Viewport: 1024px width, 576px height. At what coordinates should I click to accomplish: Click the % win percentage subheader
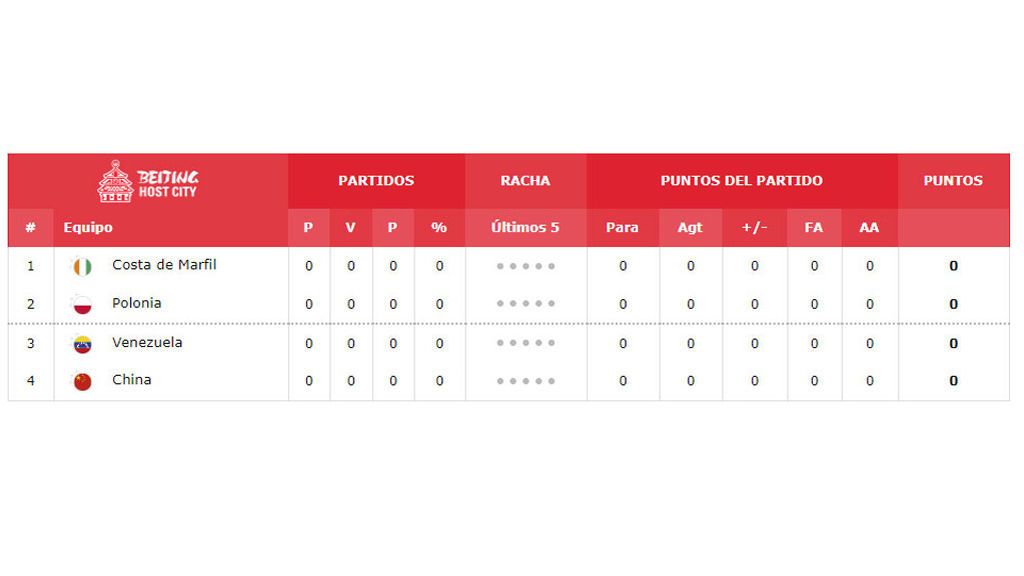pos(439,227)
